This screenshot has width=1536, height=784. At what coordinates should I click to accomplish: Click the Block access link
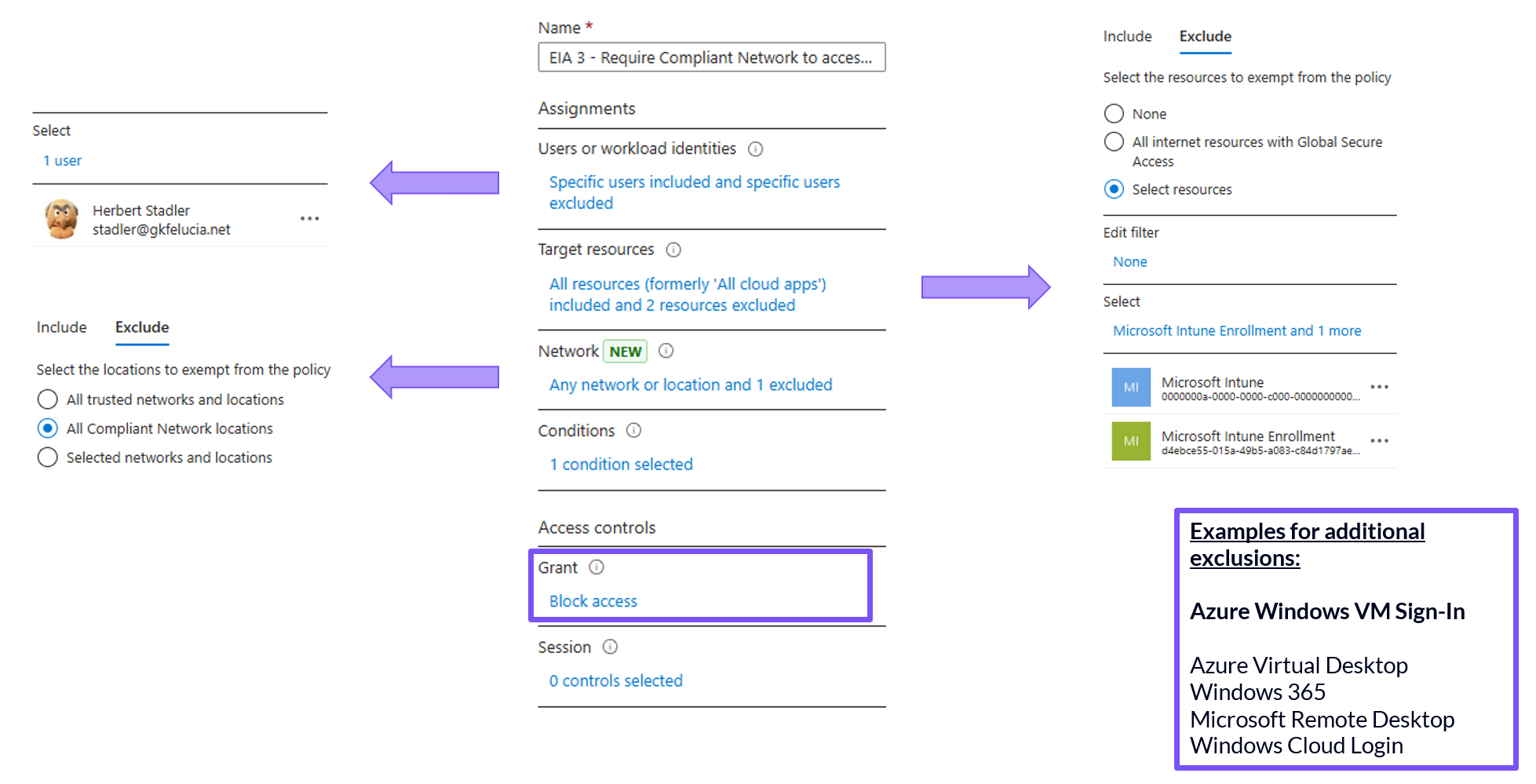click(x=593, y=601)
